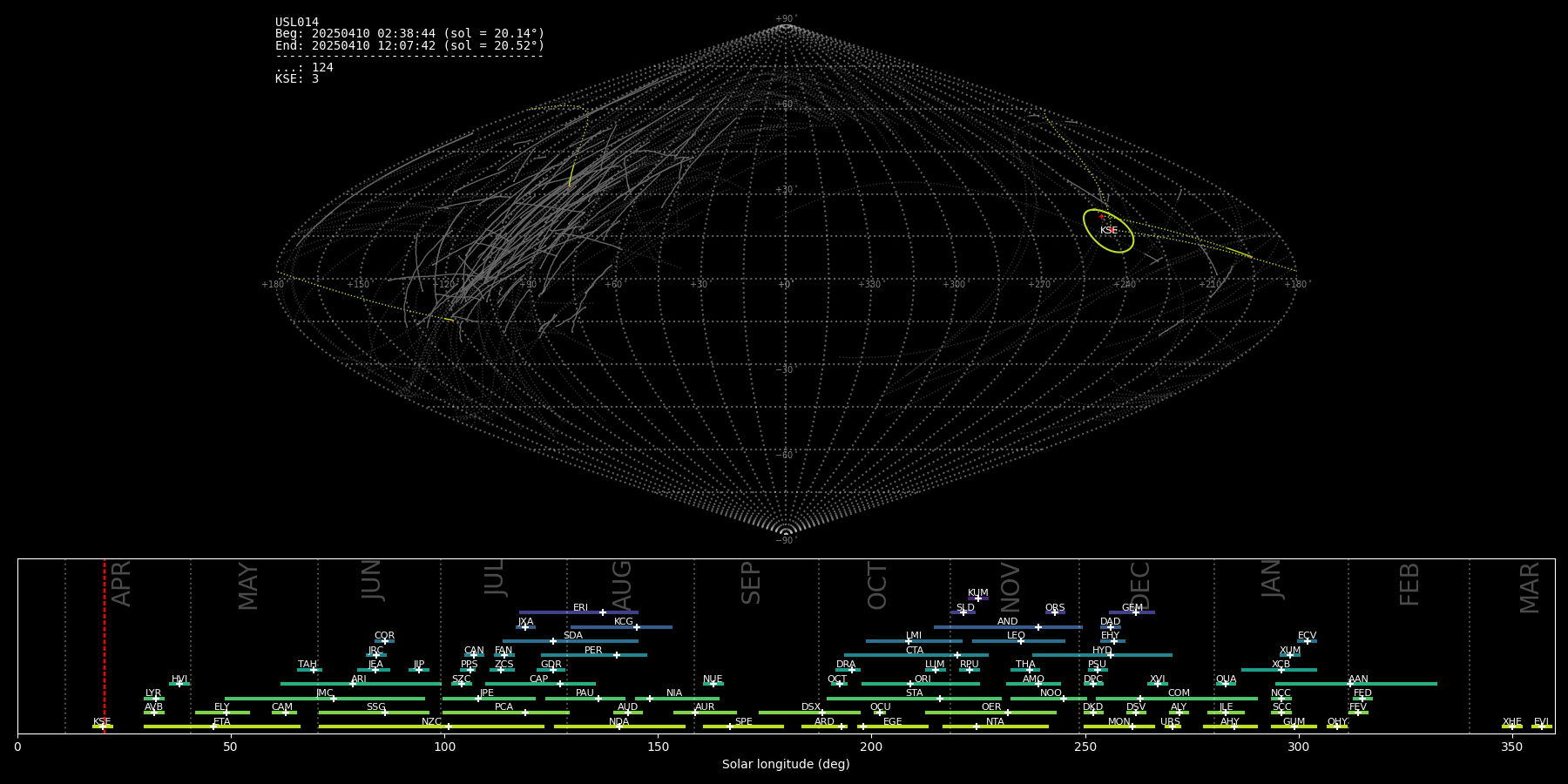The height and width of the screenshot is (784, 1568).
Task: Click the KUM shower label
Action: (978, 593)
